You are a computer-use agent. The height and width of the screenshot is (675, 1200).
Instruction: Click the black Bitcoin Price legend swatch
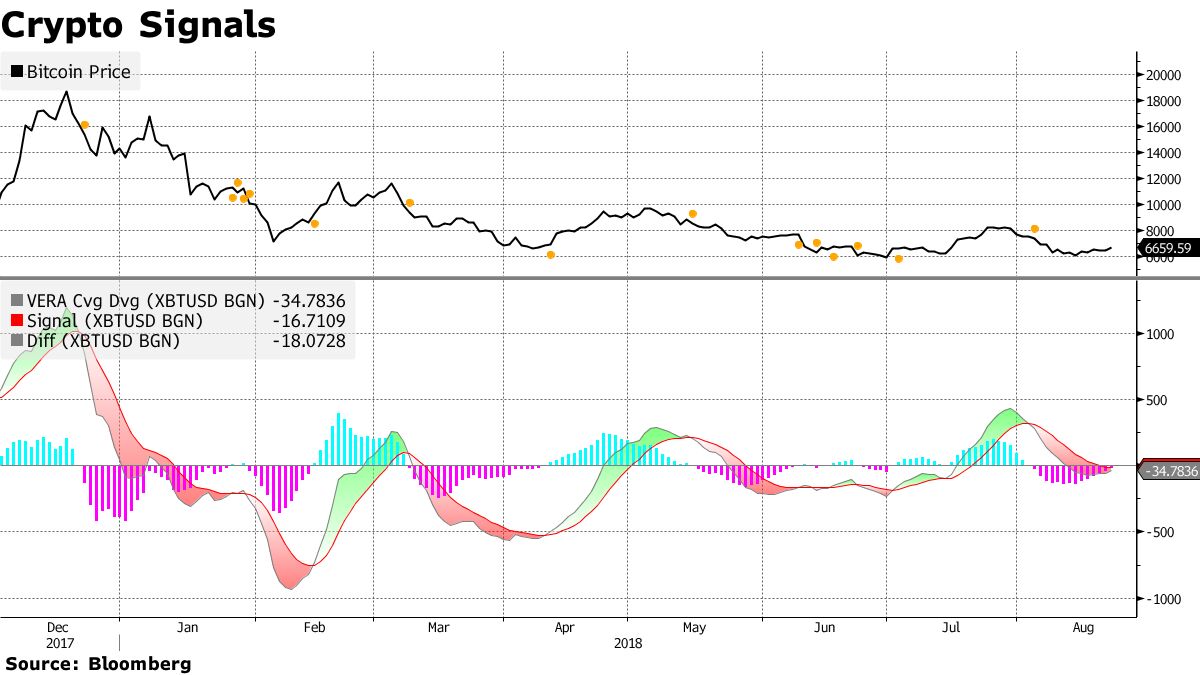[16, 72]
